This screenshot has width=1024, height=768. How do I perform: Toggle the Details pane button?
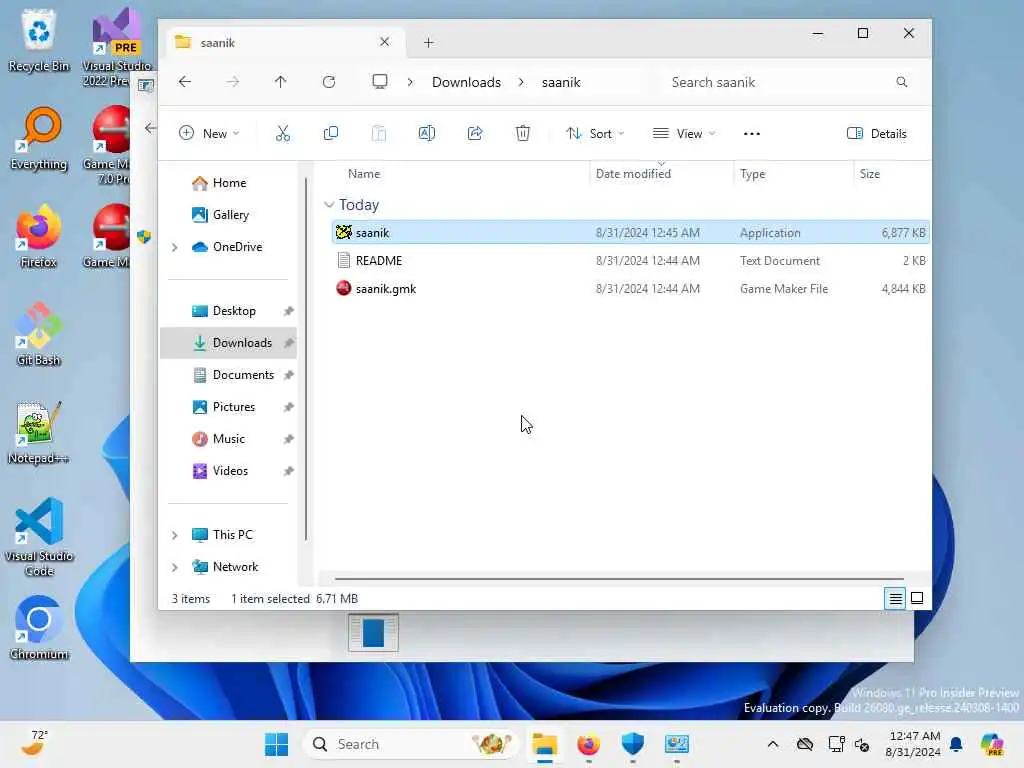click(x=876, y=133)
